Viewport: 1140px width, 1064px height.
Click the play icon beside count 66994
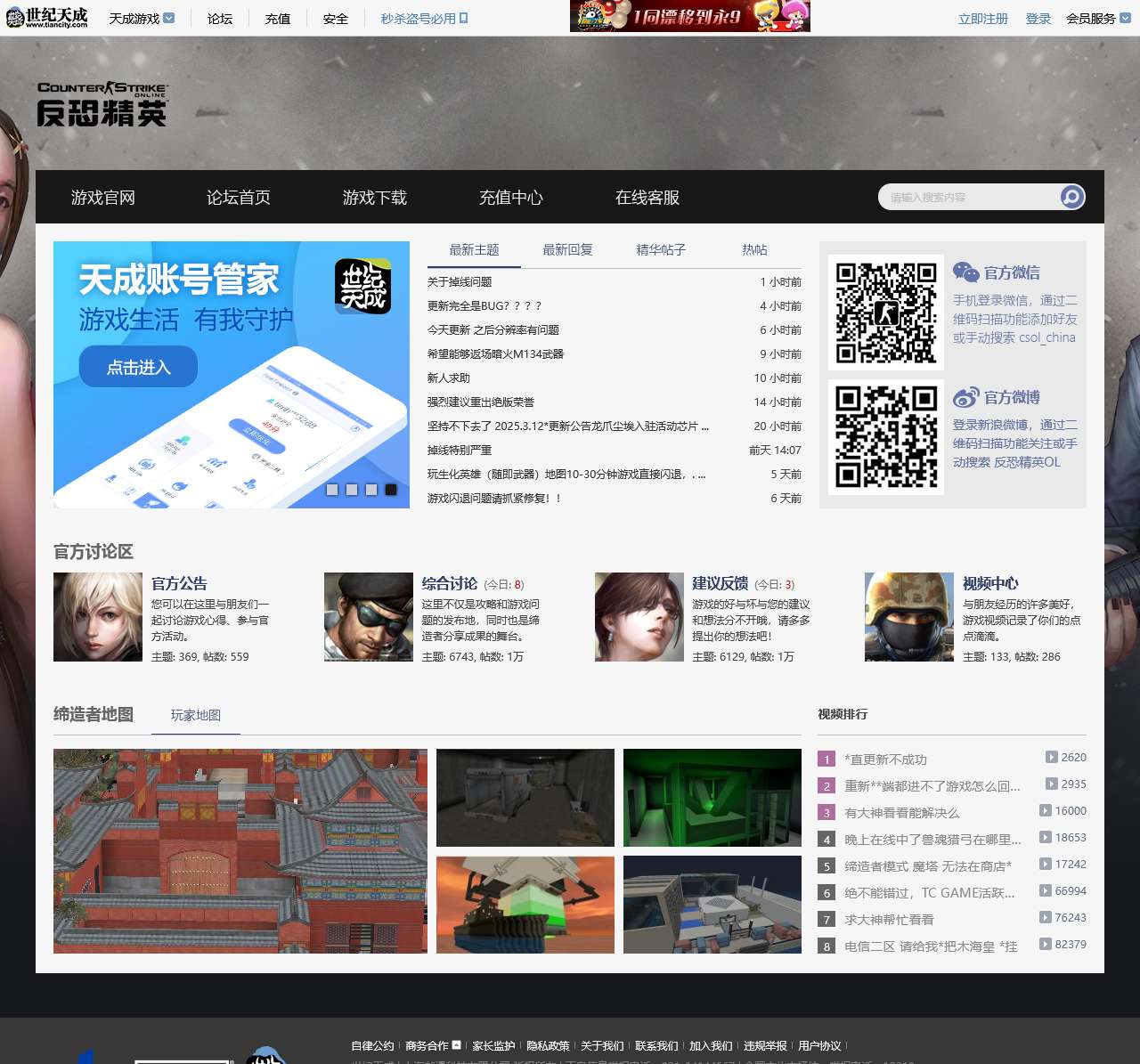click(x=1046, y=891)
